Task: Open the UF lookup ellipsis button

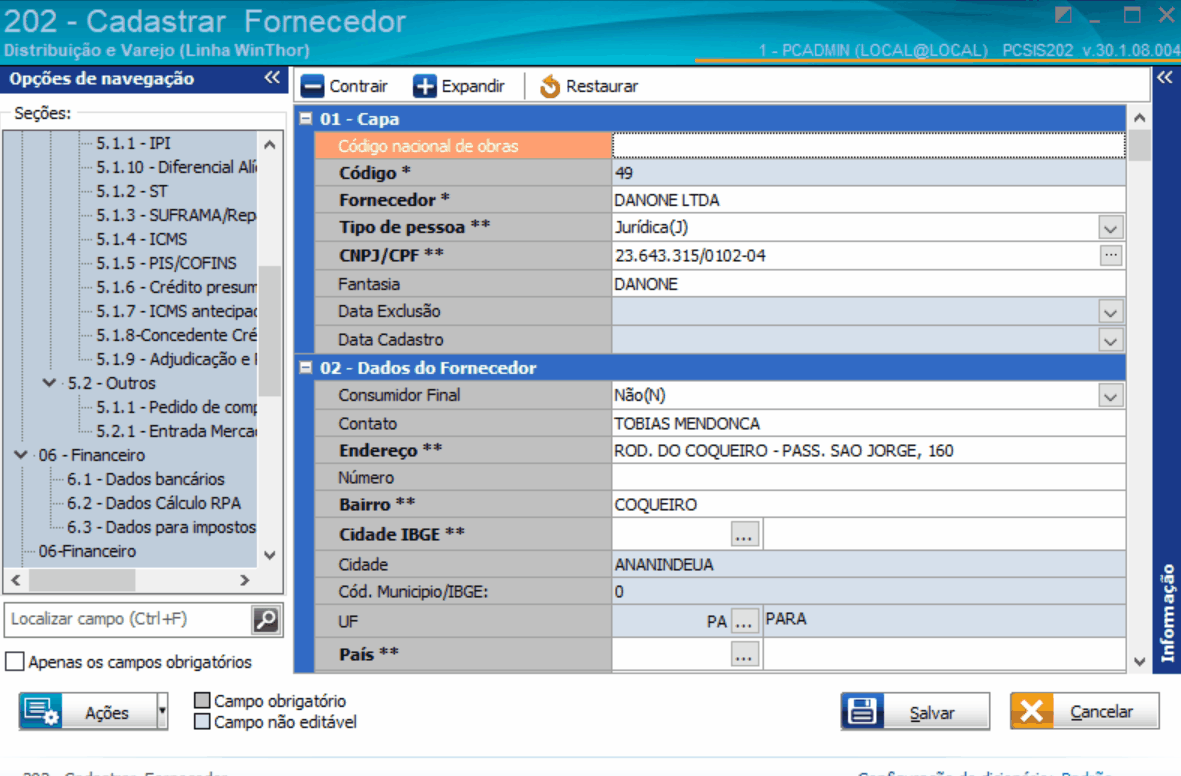Action: pos(744,622)
